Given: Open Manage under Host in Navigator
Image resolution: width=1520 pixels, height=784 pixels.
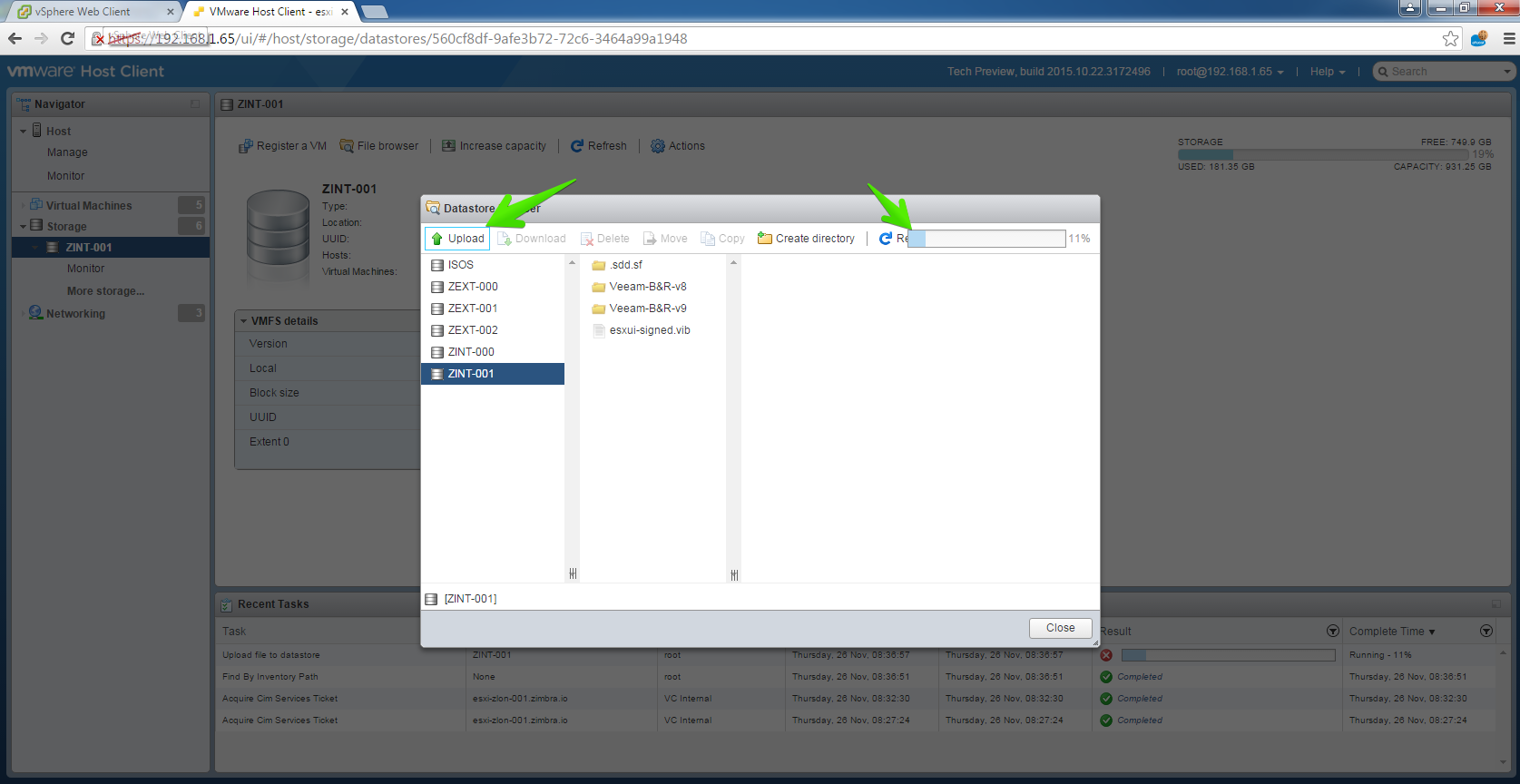Looking at the screenshot, I should click(67, 152).
